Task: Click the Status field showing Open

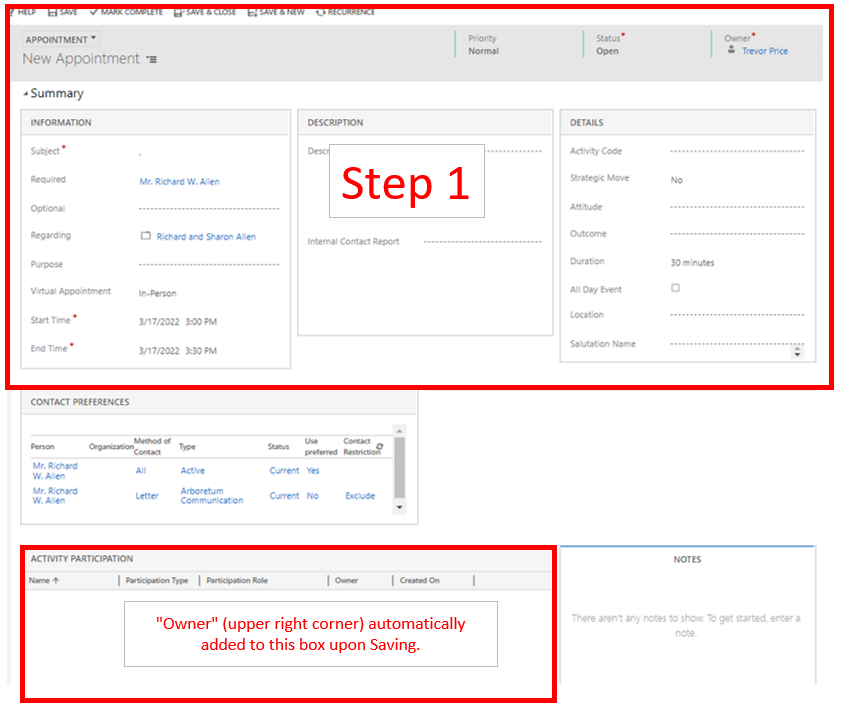Action: pos(607,51)
